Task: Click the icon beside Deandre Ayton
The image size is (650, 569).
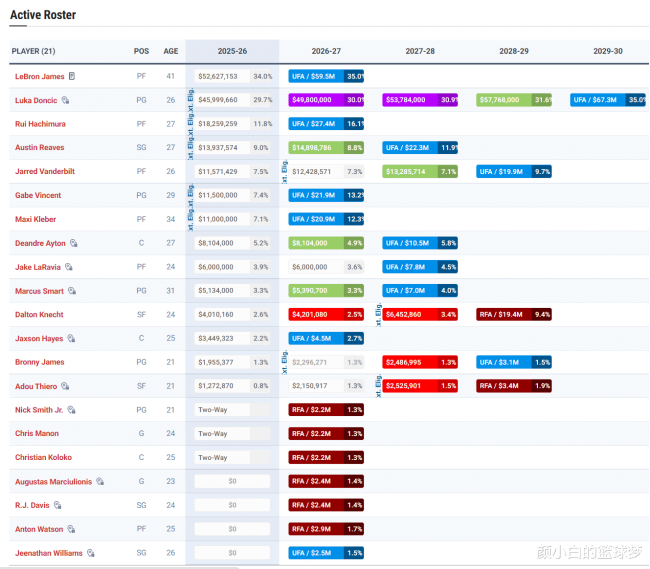Action: click(74, 243)
